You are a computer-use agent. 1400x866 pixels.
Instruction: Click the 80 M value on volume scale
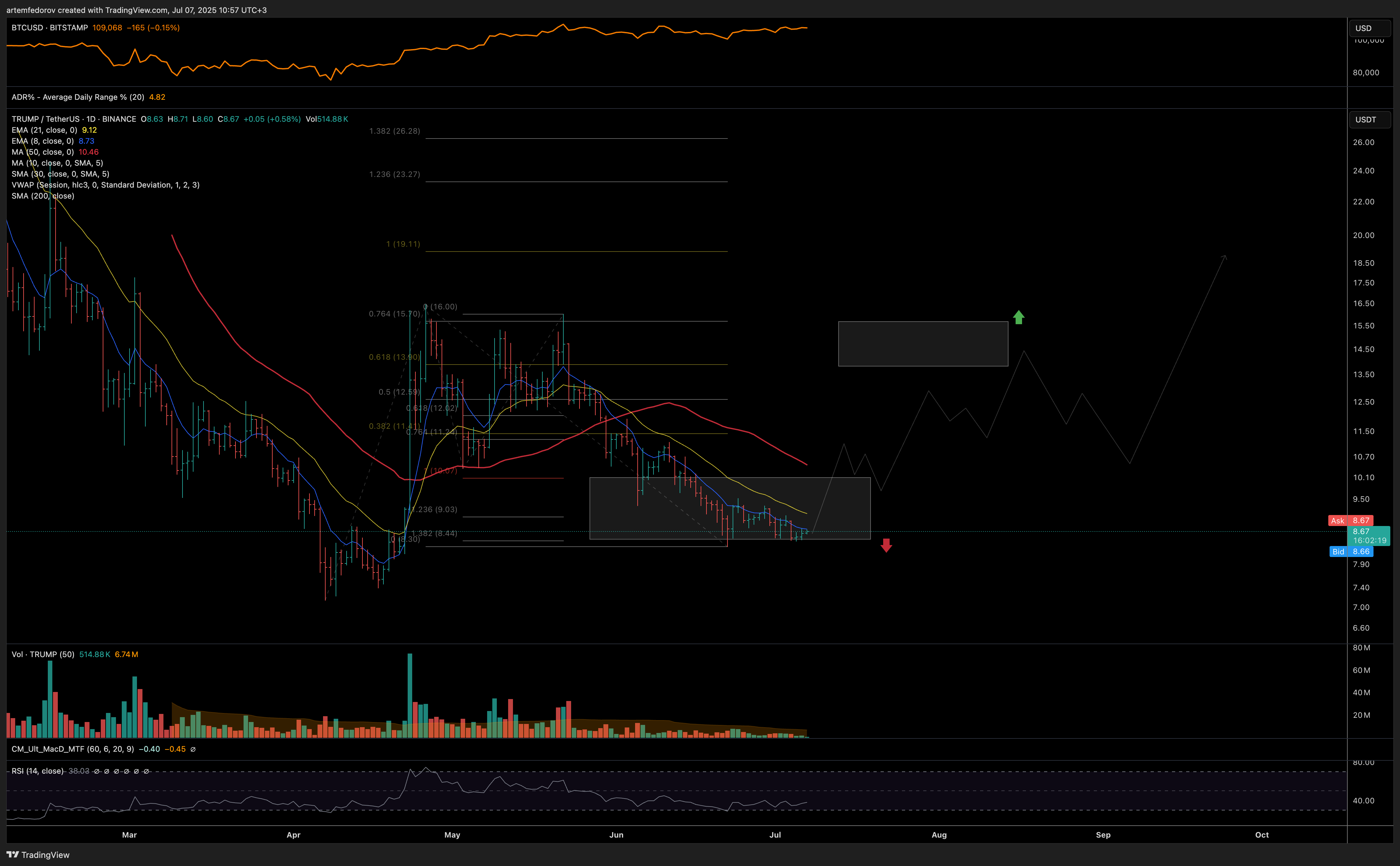(x=1362, y=648)
